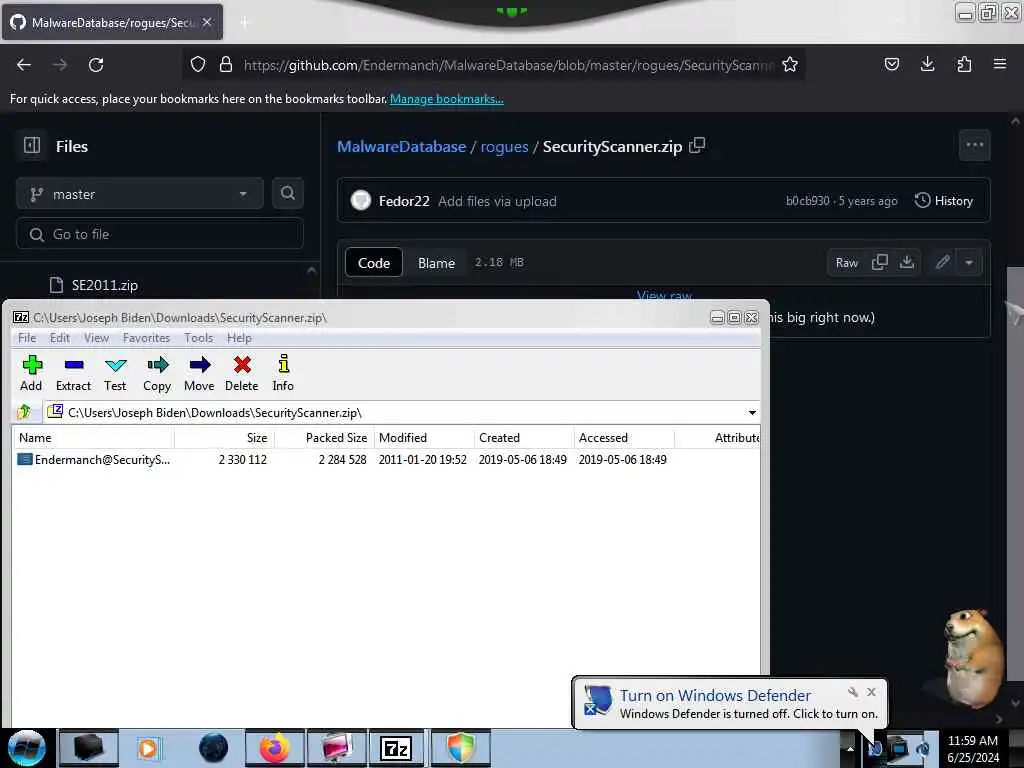Image resolution: width=1024 pixels, height=768 pixels.
Task: Expand the 7-Zip address path dropdown
Action: coord(752,413)
